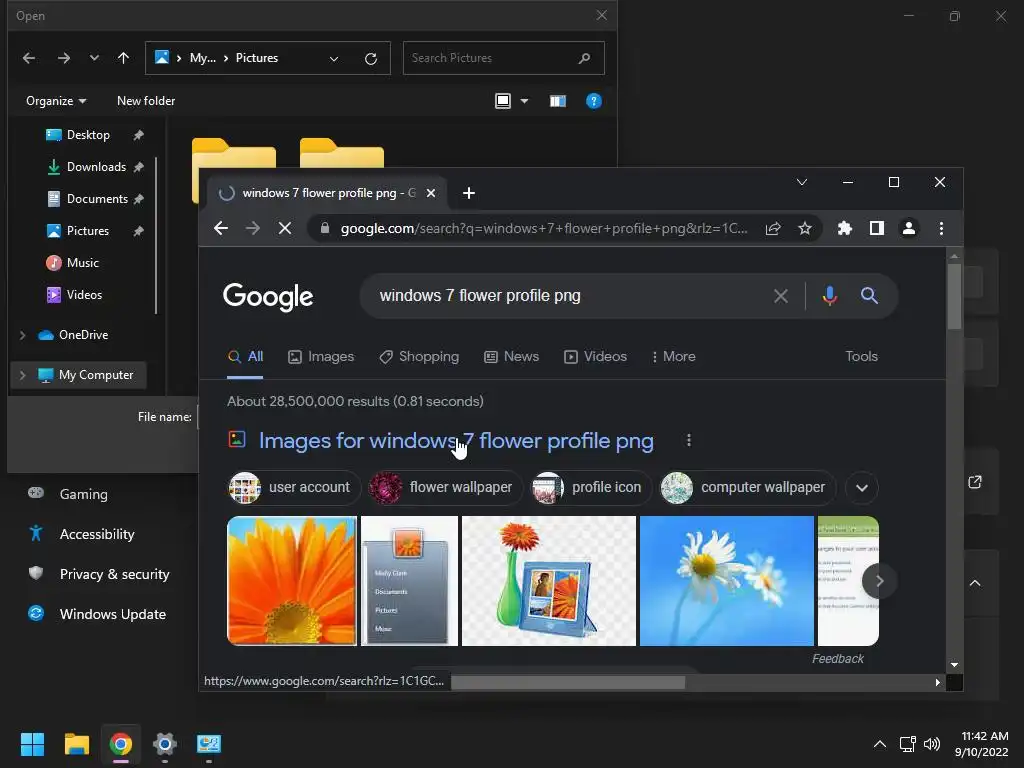The height and width of the screenshot is (768, 1024).
Task: Open the Settings gear on taskbar
Action: point(165,744)
